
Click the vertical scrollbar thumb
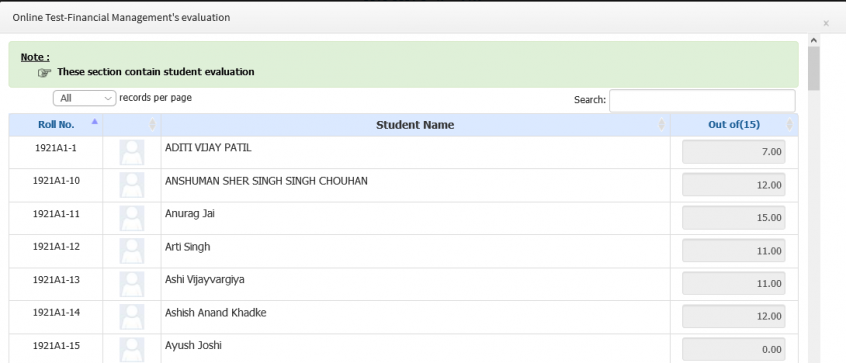tap(814, 68)
